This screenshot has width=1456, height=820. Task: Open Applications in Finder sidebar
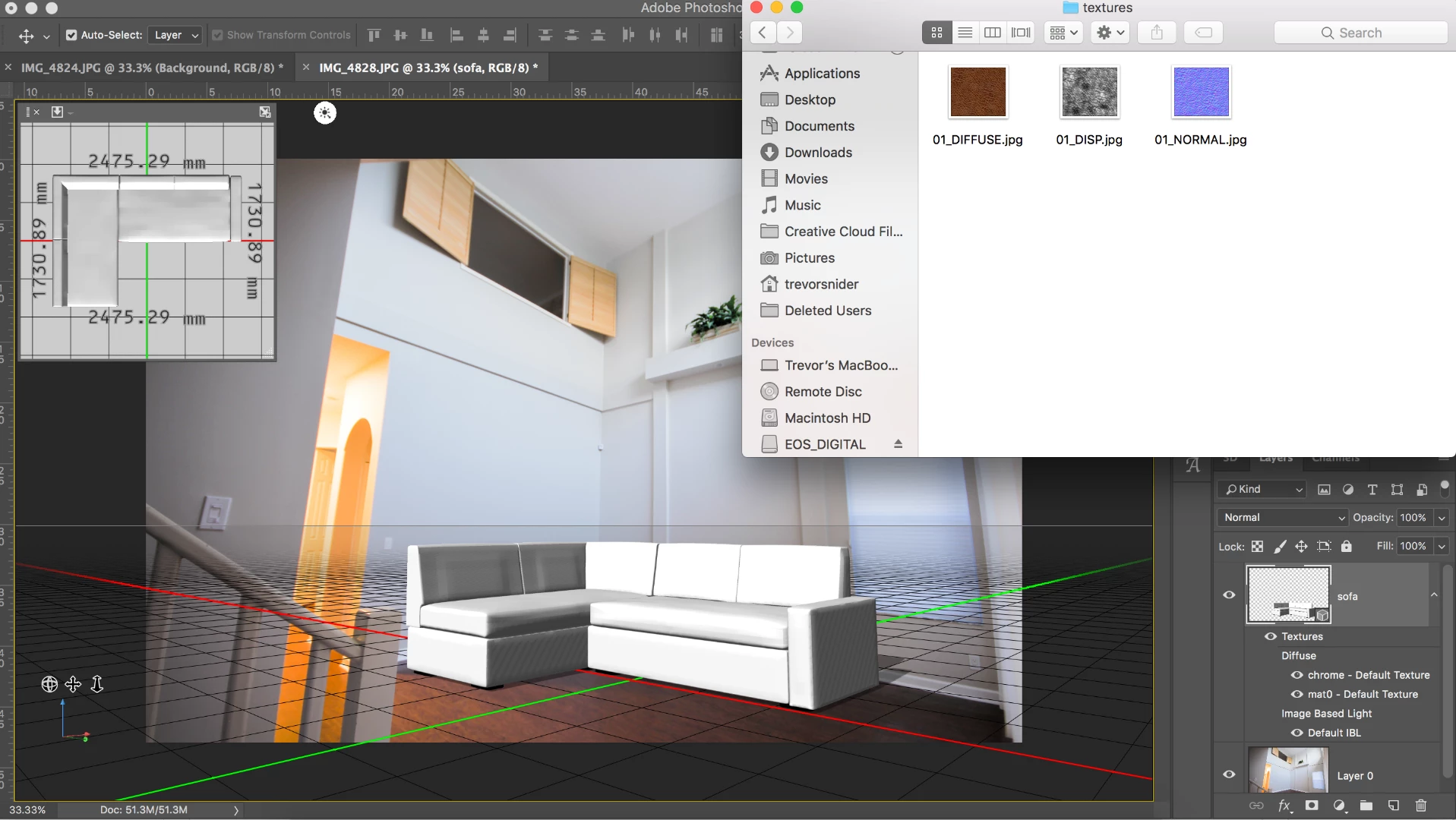(822, 74)
